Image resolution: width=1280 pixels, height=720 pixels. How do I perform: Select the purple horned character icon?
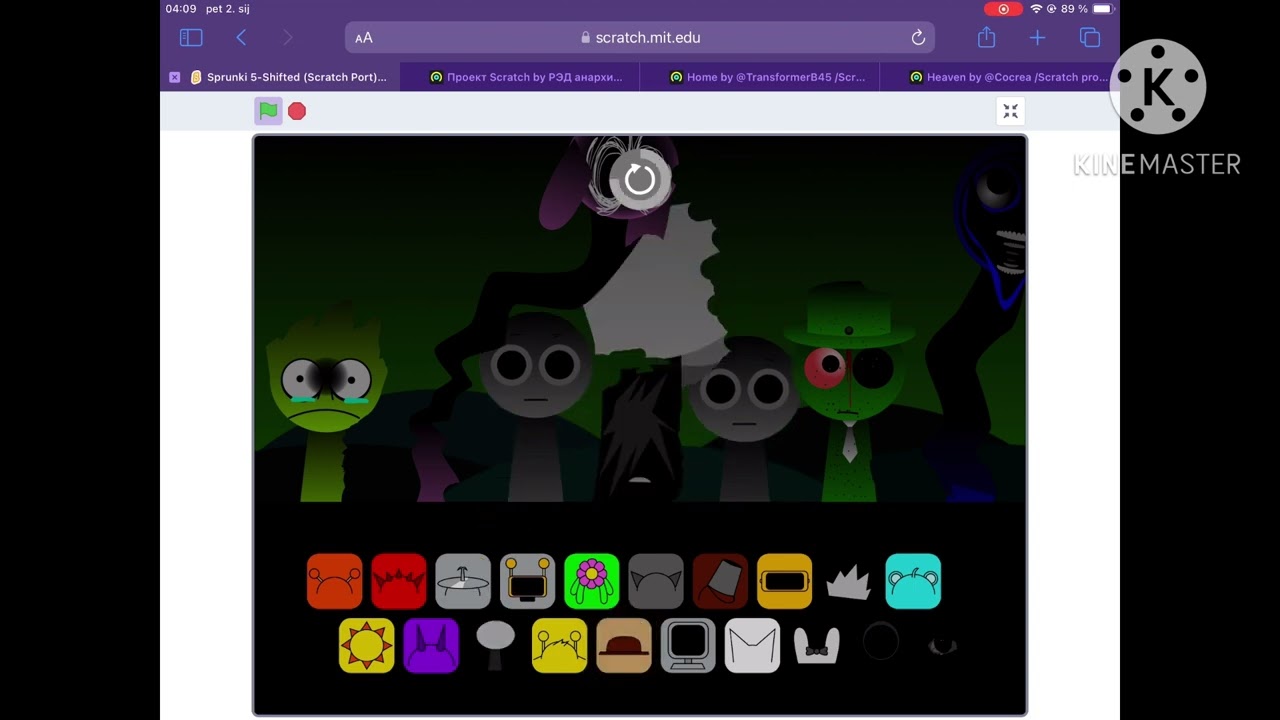click(431, 645)
